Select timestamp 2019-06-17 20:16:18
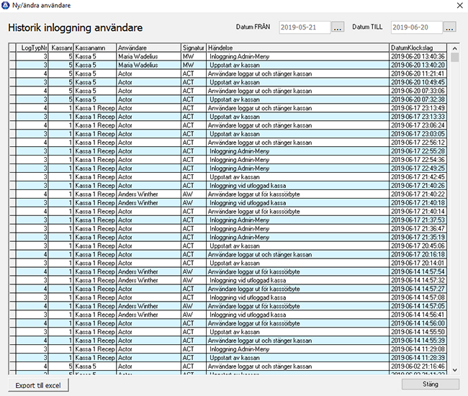This screenshot has width=468, height=396. tap(418, 254)
